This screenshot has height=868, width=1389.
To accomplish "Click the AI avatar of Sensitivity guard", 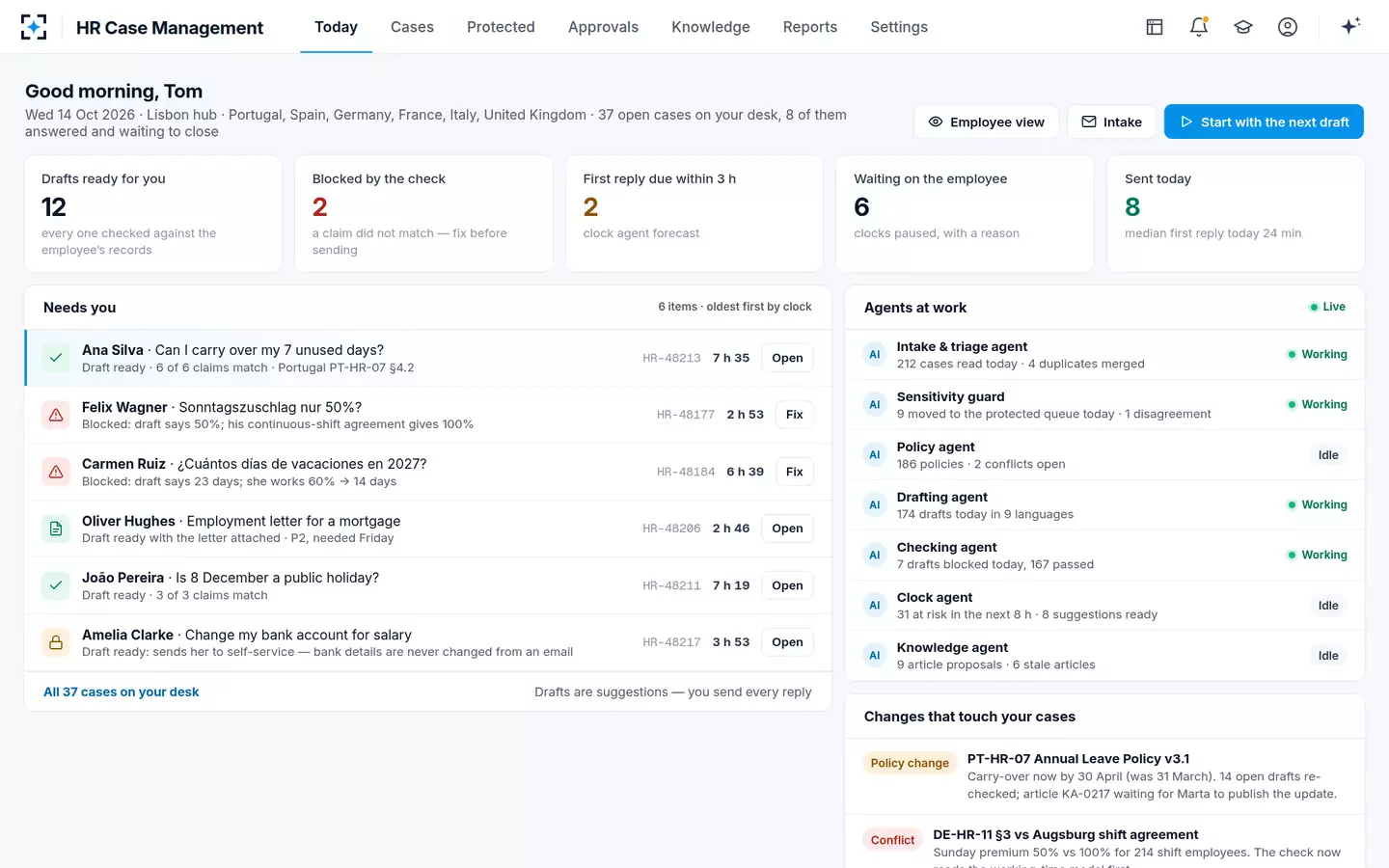I will point(875,405).
